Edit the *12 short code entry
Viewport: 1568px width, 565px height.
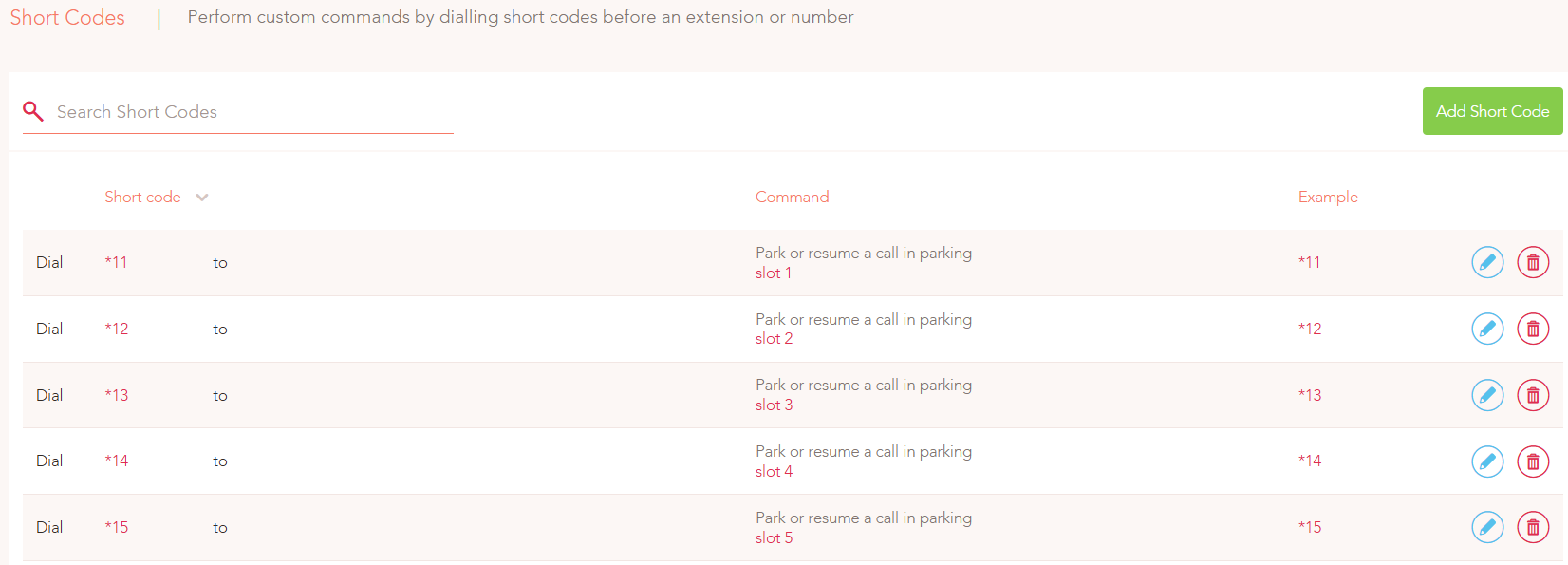point(1487,329)
